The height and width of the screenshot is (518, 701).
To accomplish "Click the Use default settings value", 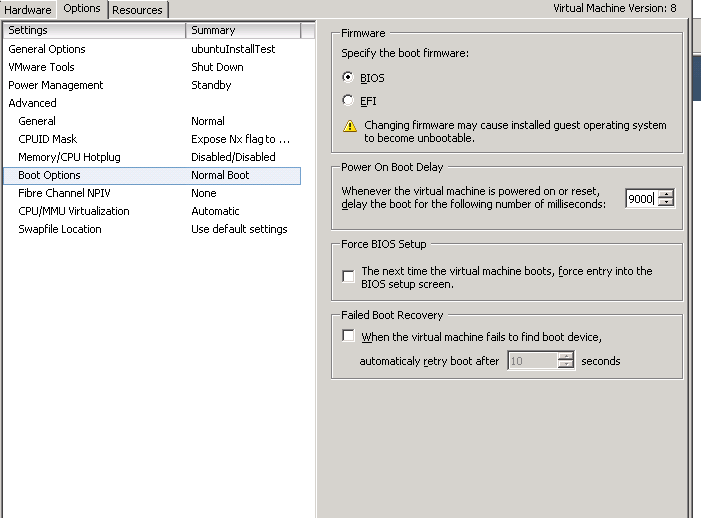I will (x=239, y=229).
